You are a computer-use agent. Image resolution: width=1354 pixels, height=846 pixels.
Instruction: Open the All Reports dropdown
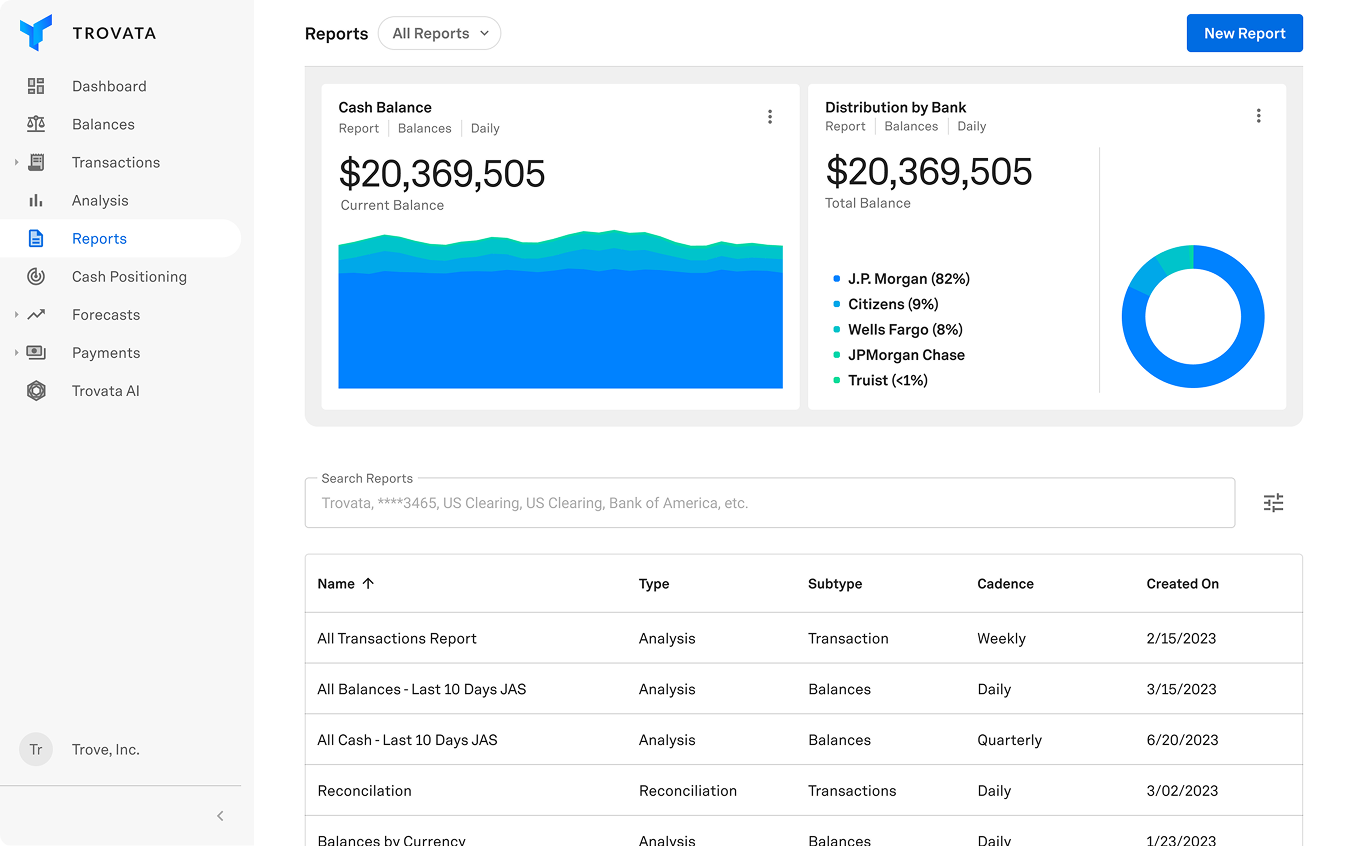(x=439, y=33)
